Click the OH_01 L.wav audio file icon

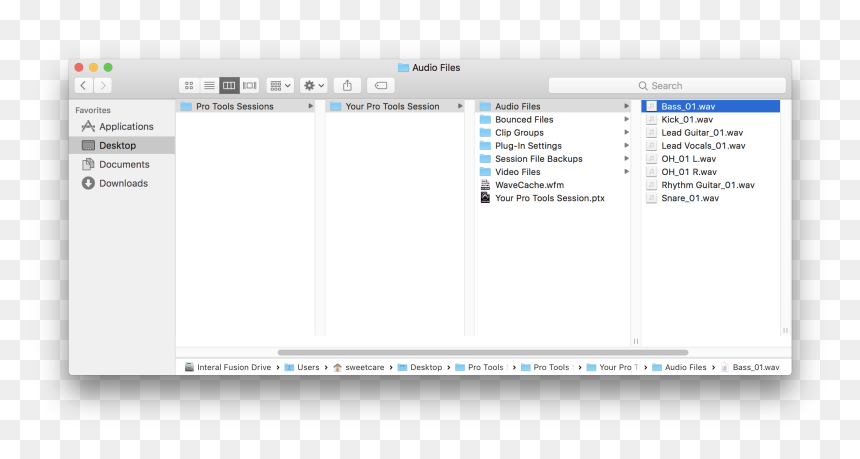(x=652, y=159)
